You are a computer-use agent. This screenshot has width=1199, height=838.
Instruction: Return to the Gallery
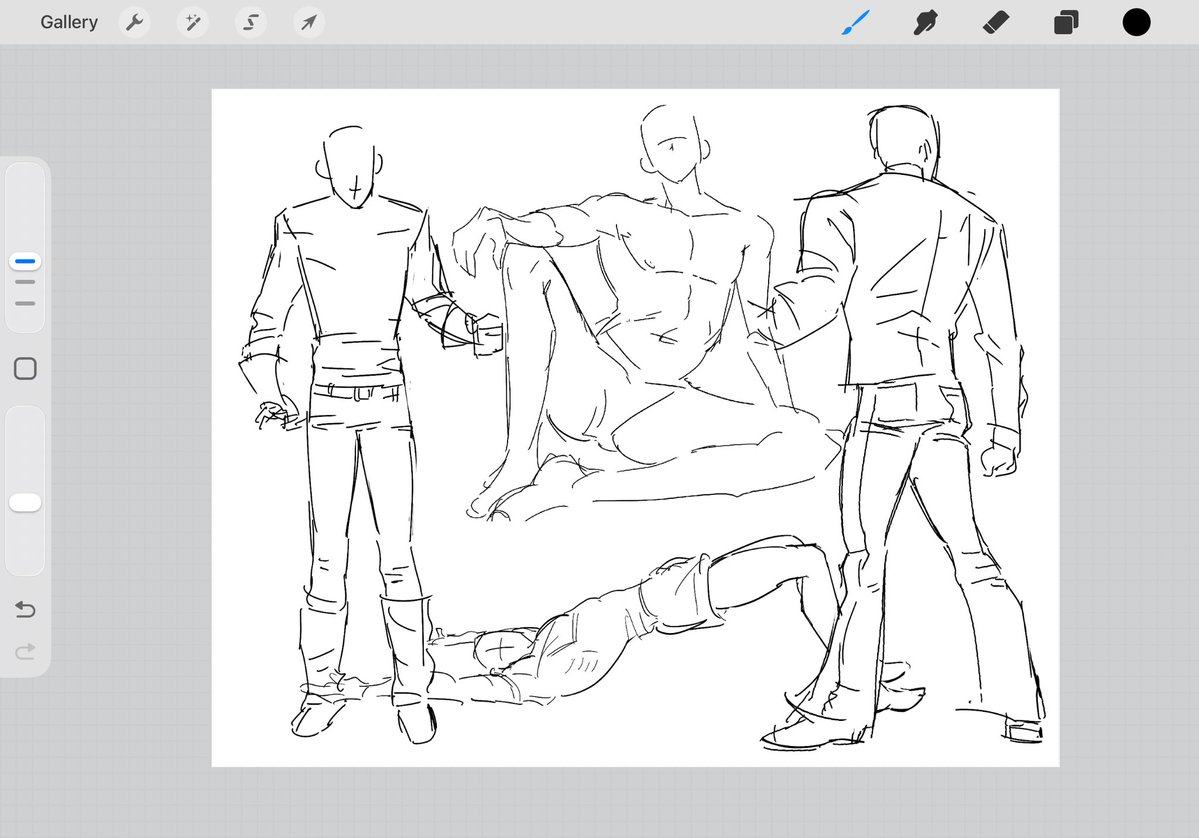point(69,22)
